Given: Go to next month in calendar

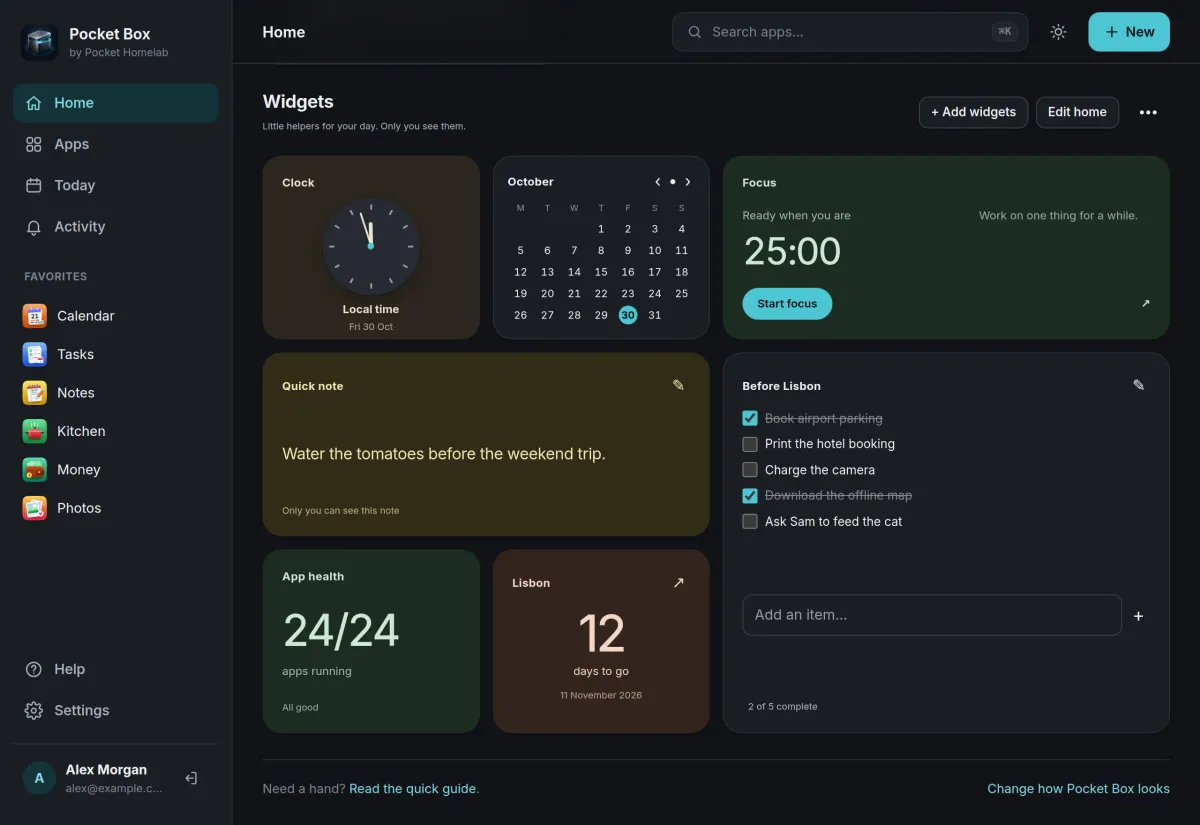Looking at the screenshot, I should tap(688, 182).
